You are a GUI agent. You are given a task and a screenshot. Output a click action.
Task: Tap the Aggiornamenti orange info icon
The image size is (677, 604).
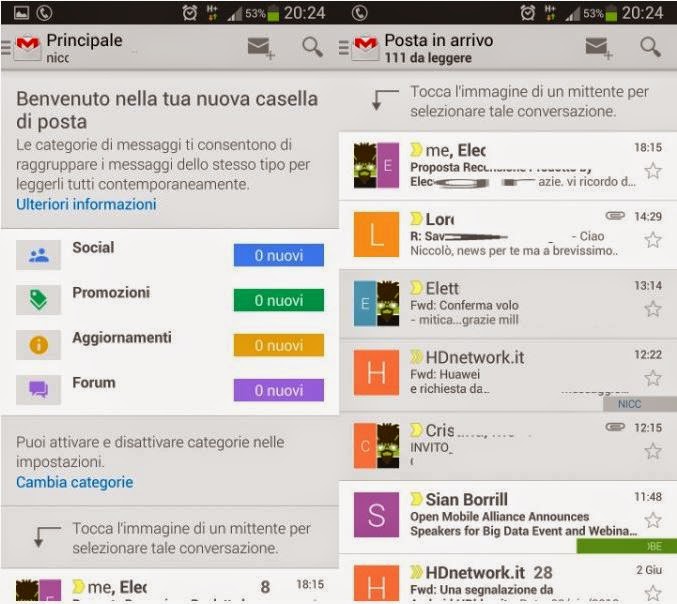click(38, 345)
